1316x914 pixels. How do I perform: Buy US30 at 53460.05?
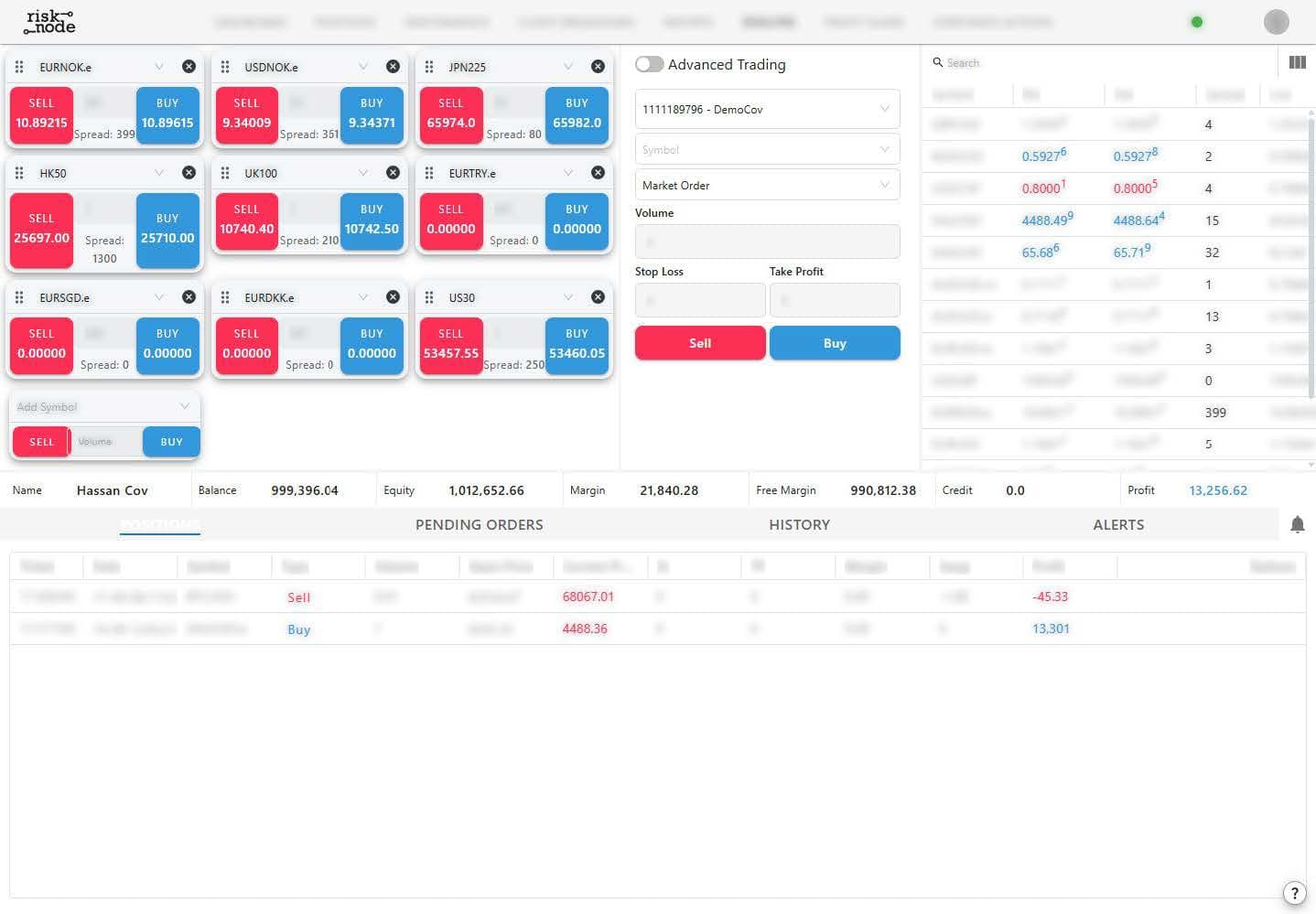[x=577, y=346]
